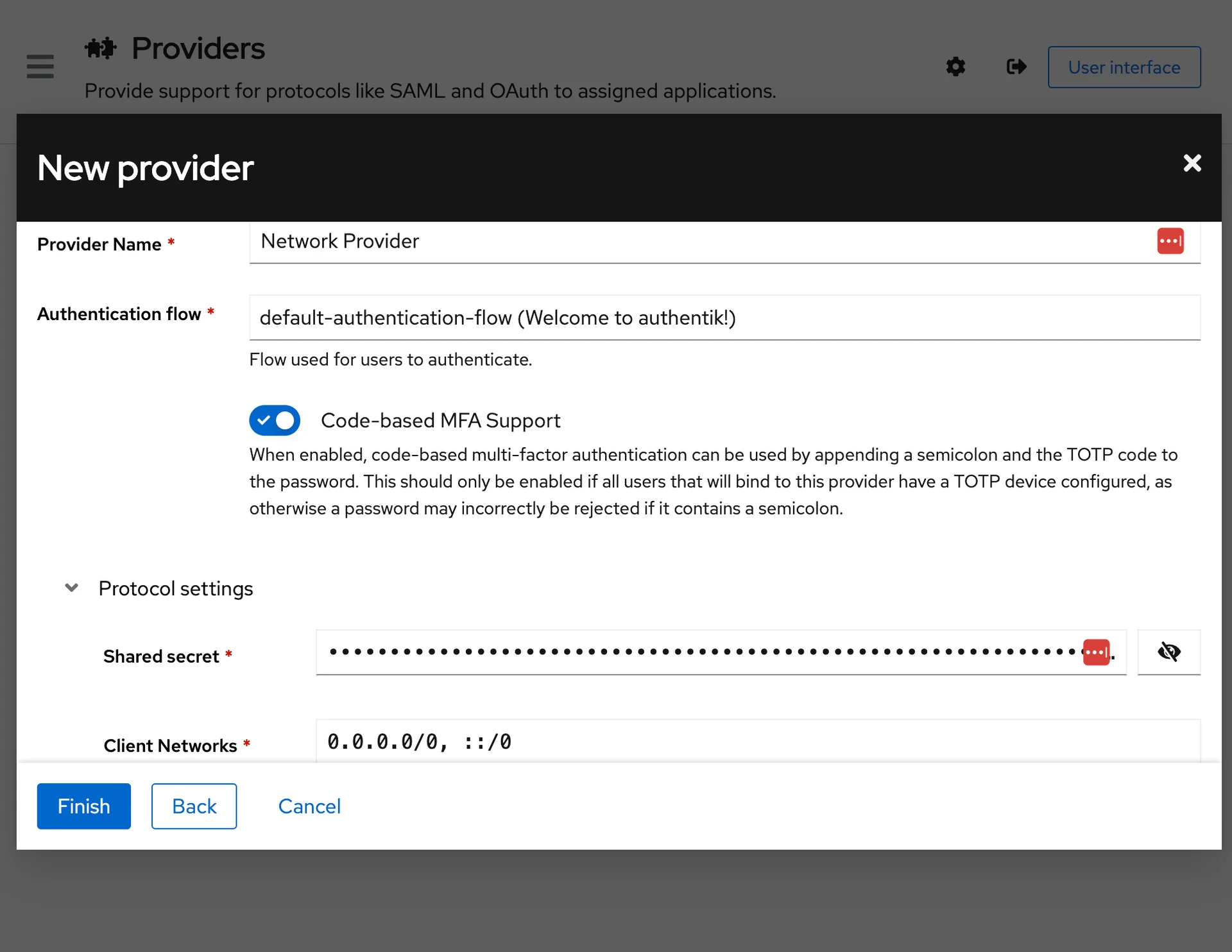Click the Protocol settings section title

(x=176, y=588)
